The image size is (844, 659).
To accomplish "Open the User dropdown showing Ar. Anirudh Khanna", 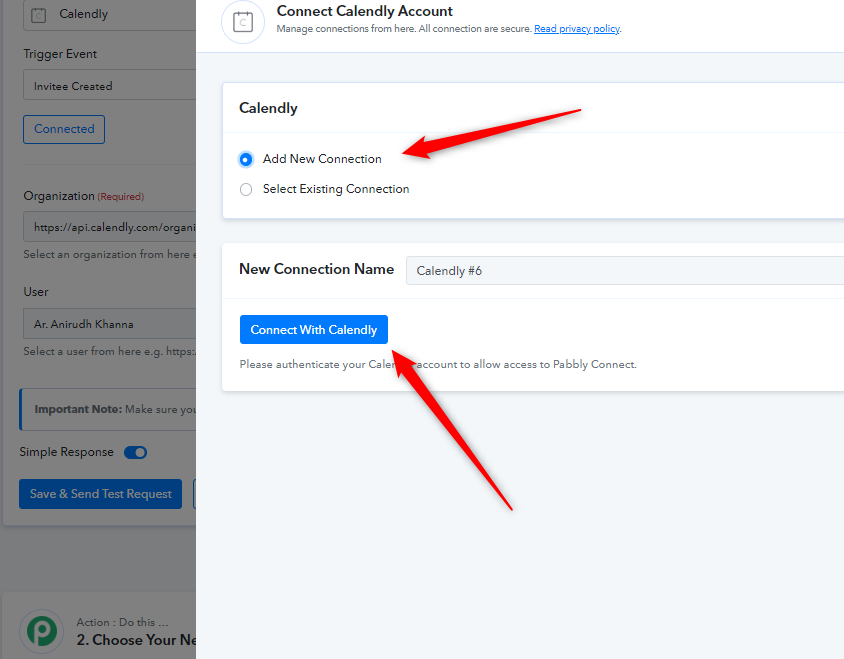I will (109, 324).
